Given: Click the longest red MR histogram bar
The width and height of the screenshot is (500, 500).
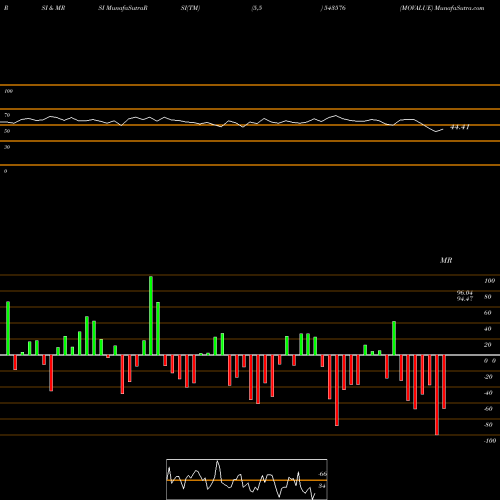Looking at the screenshot, I should [437, 395].
